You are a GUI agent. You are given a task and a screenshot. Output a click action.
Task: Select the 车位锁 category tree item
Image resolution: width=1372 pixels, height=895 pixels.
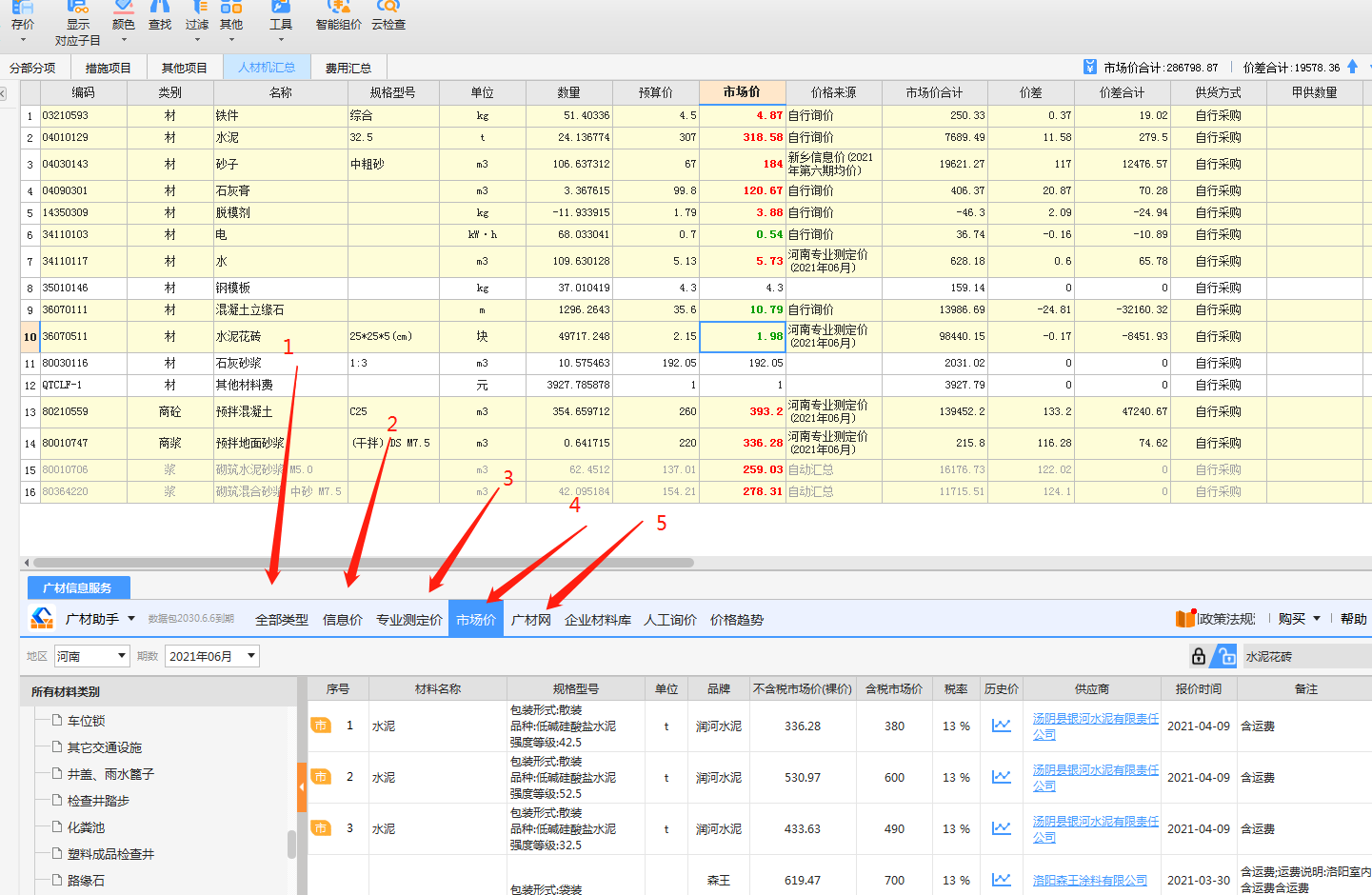tap(87, 721)
